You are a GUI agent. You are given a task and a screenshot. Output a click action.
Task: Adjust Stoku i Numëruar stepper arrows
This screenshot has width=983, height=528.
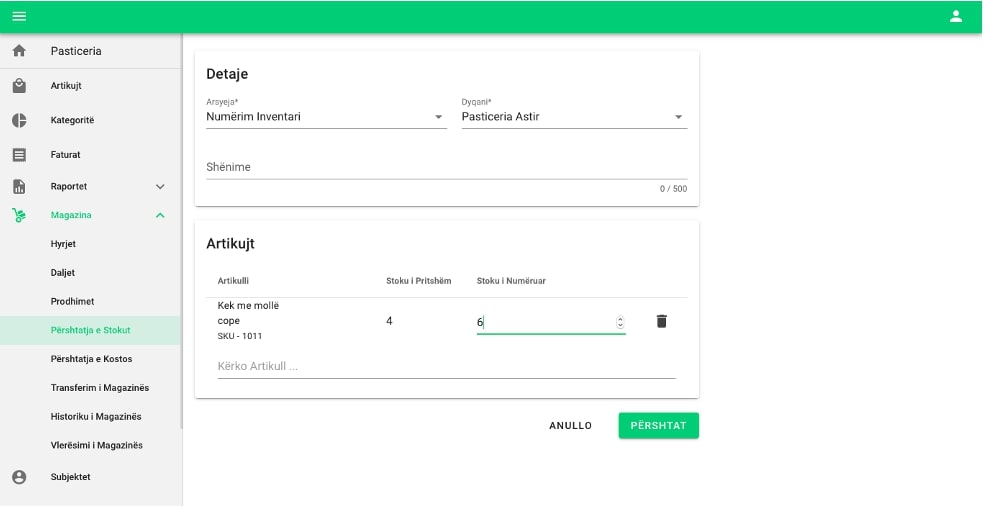click(x=620, y=322)
